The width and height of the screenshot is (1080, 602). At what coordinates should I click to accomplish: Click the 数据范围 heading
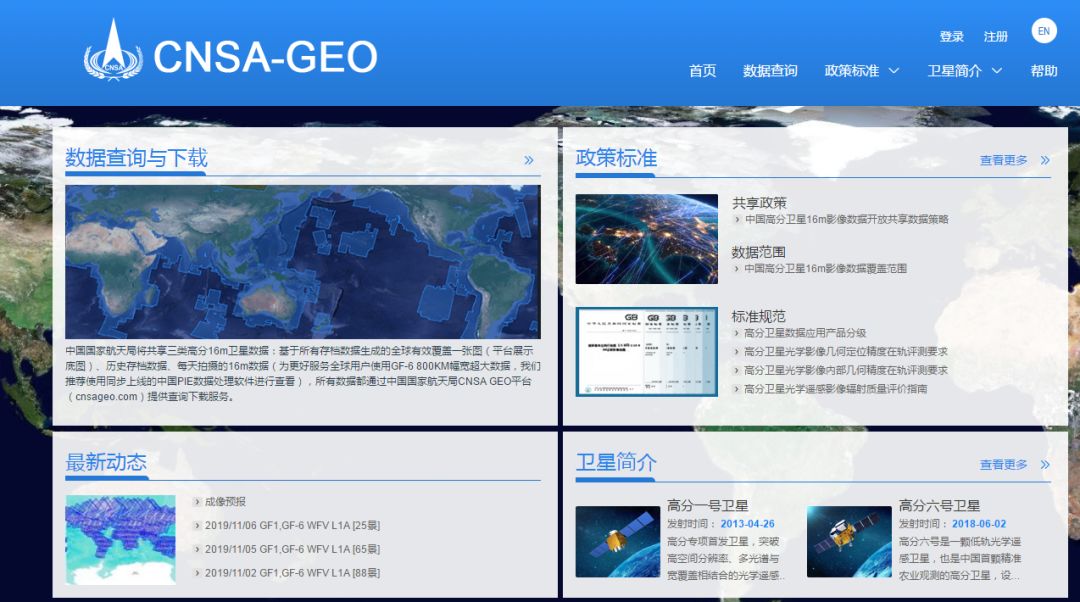point(758,252)
